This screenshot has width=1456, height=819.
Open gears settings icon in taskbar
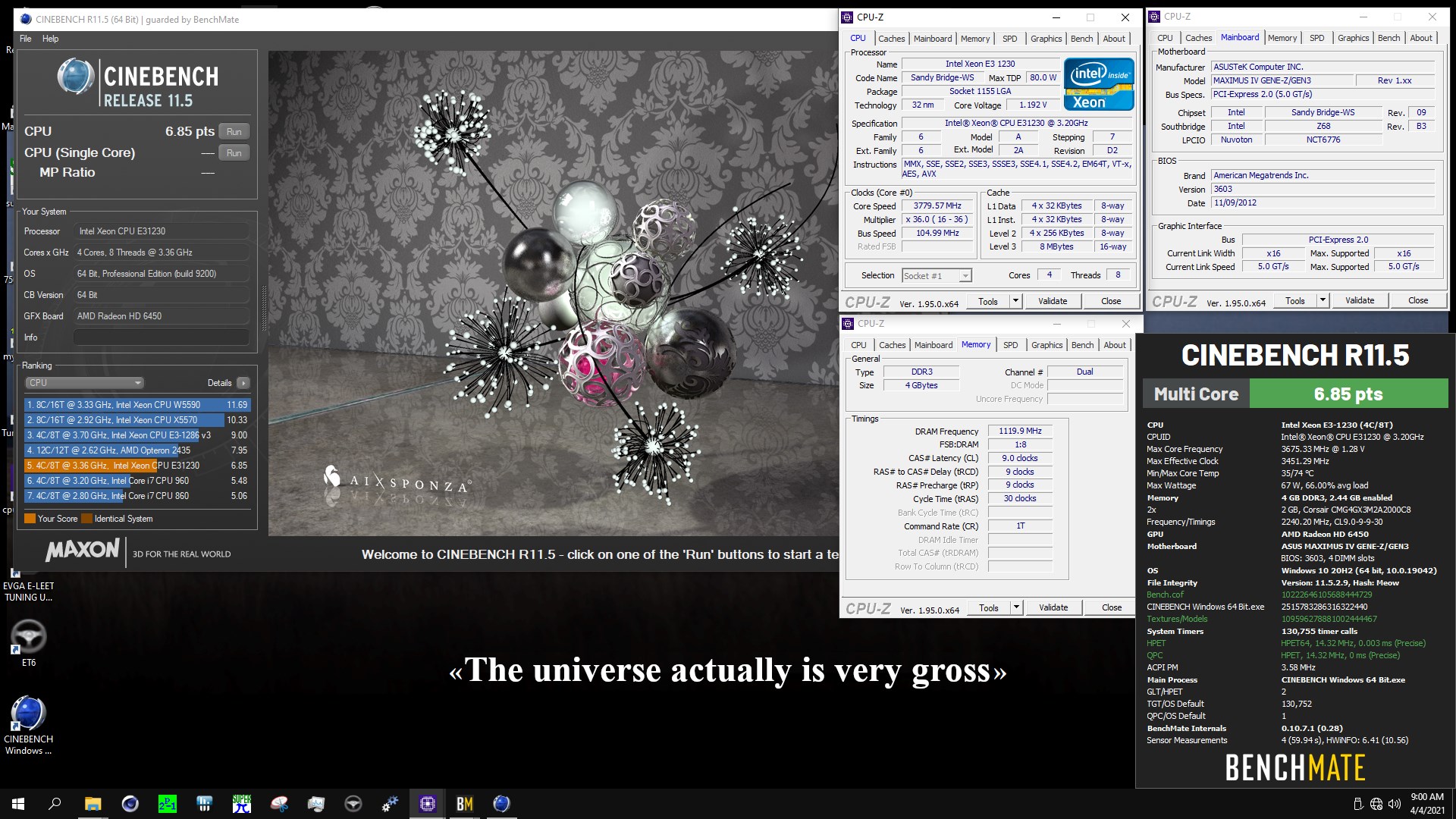click(x=391, y=804)
